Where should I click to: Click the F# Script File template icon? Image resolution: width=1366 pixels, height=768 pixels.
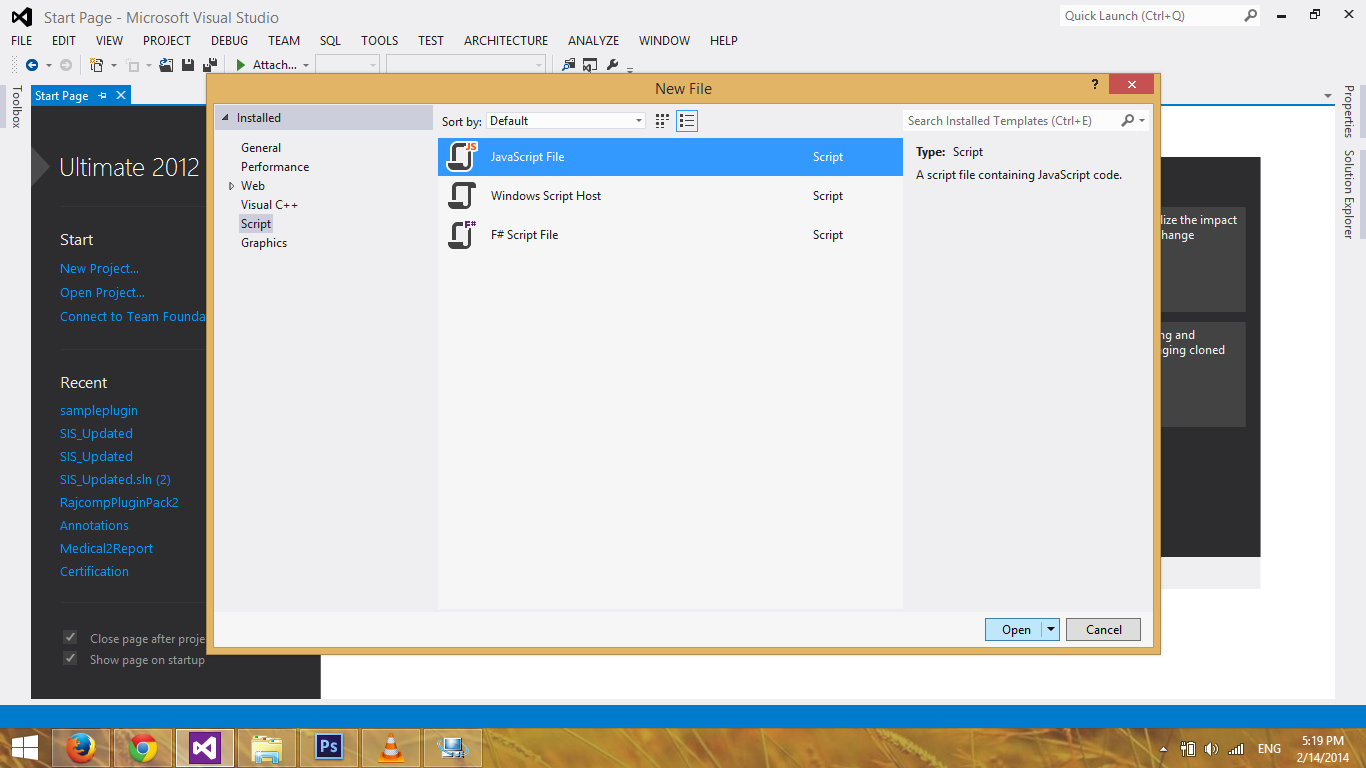tap(462, 235)
